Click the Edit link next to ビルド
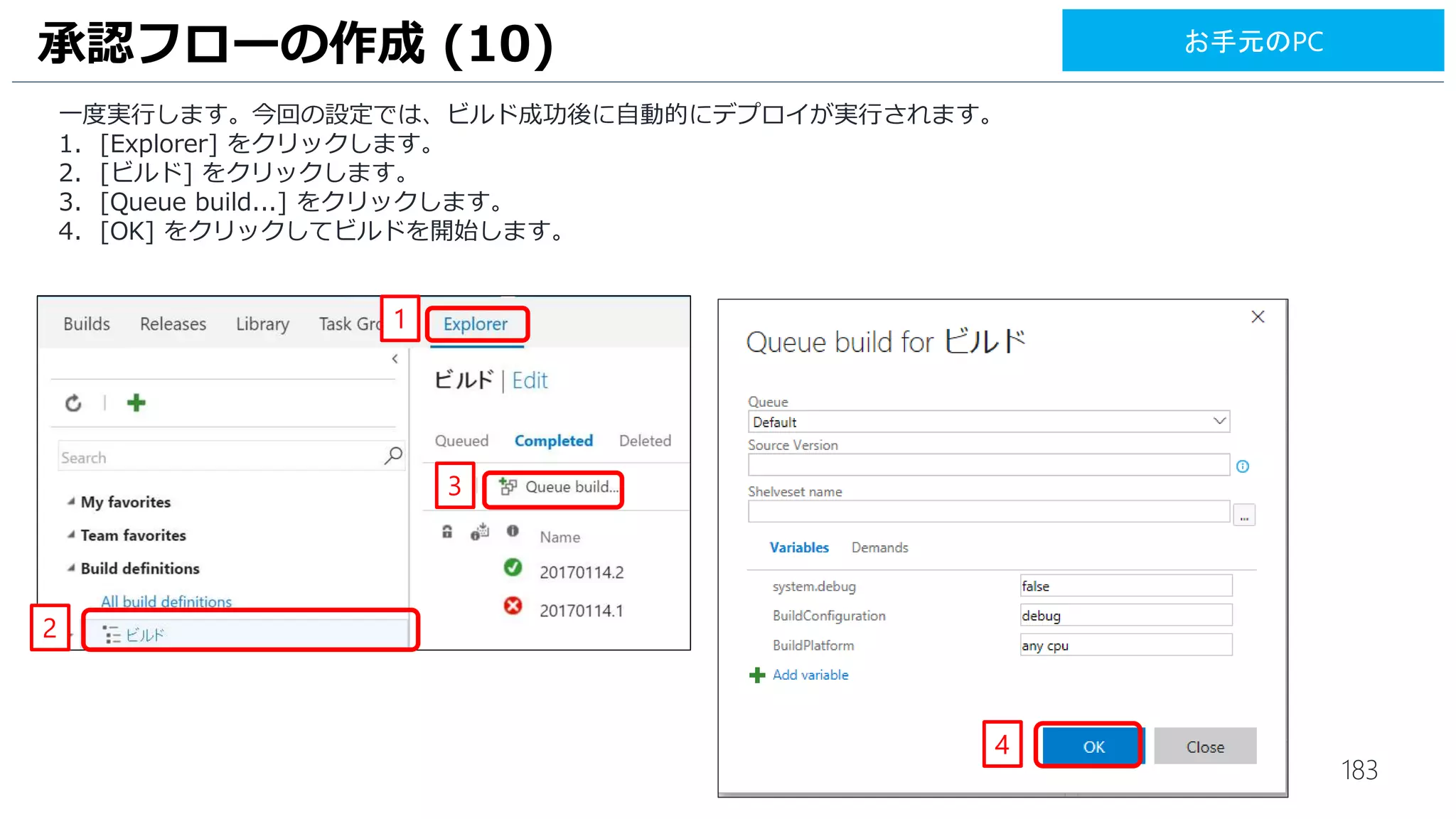The height and width of the screenshot is (819, 1456). (530, 380)
